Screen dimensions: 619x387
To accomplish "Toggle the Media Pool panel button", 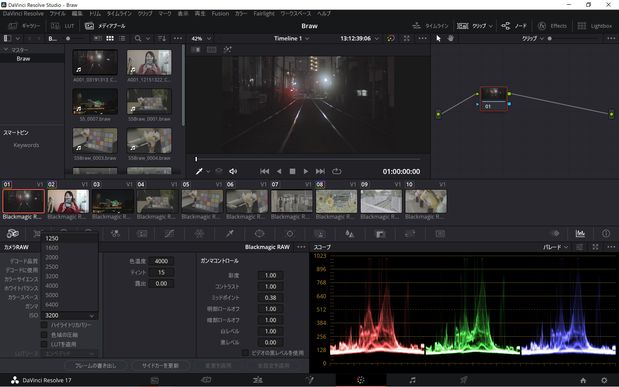I will (x=105, y=26).
